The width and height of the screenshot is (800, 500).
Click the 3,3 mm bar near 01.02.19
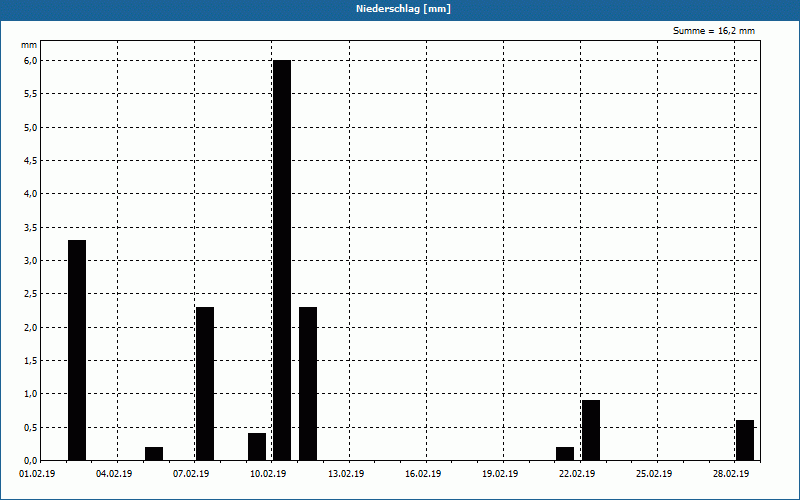[x=77, y=350]
